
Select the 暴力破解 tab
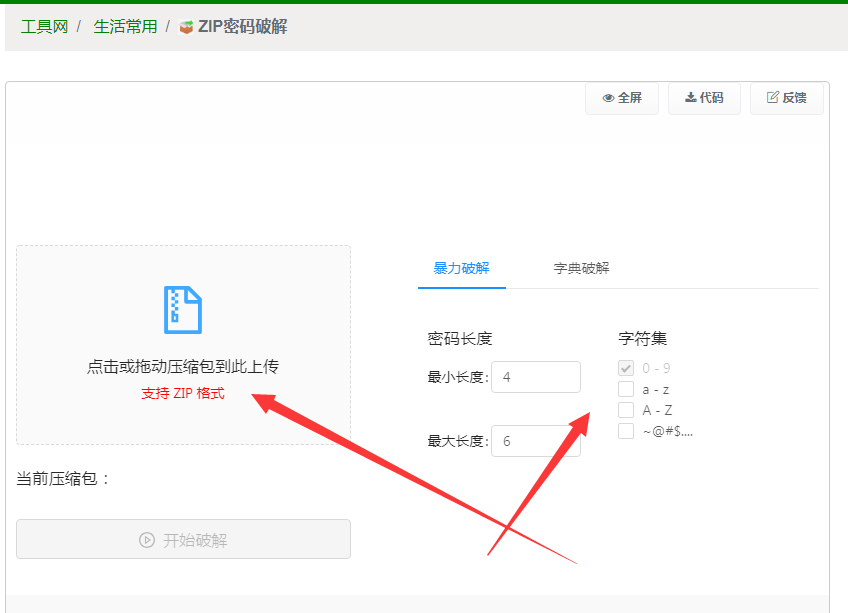point(461,268)
